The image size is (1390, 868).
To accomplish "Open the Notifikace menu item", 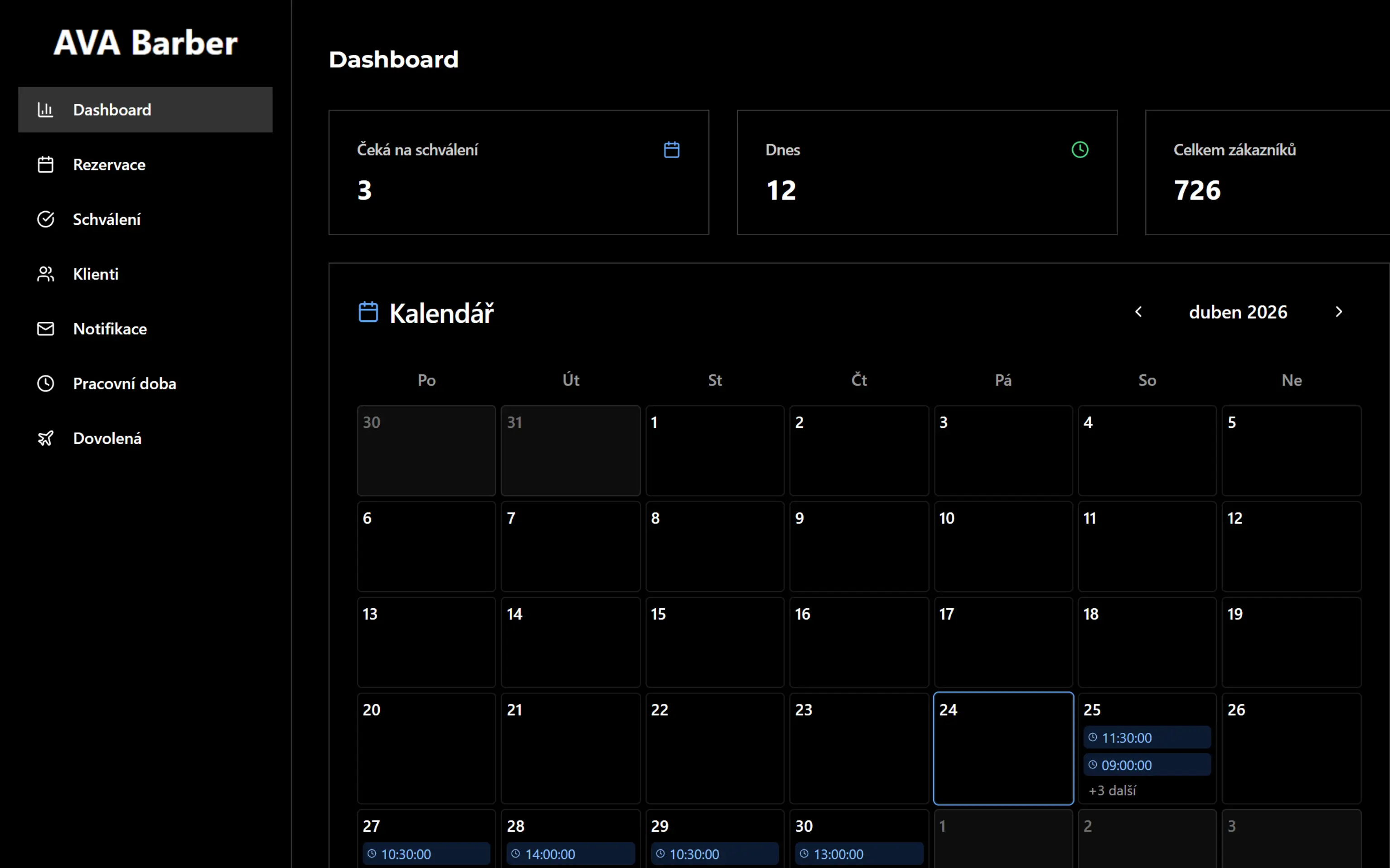I will pyautogui.click(x=110, y=328).
